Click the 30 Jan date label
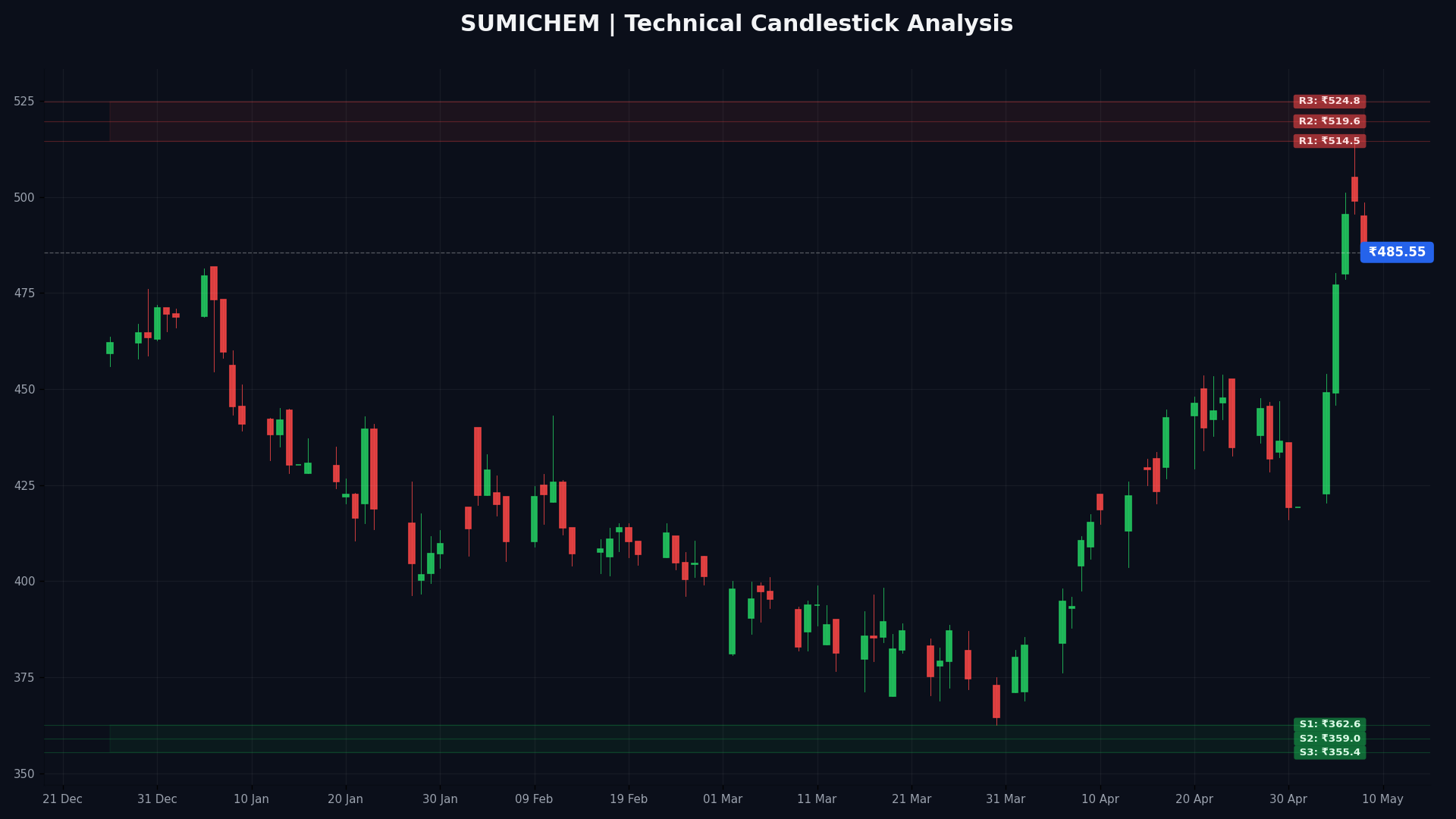The image size is (1456, 819). pos(440,799)
